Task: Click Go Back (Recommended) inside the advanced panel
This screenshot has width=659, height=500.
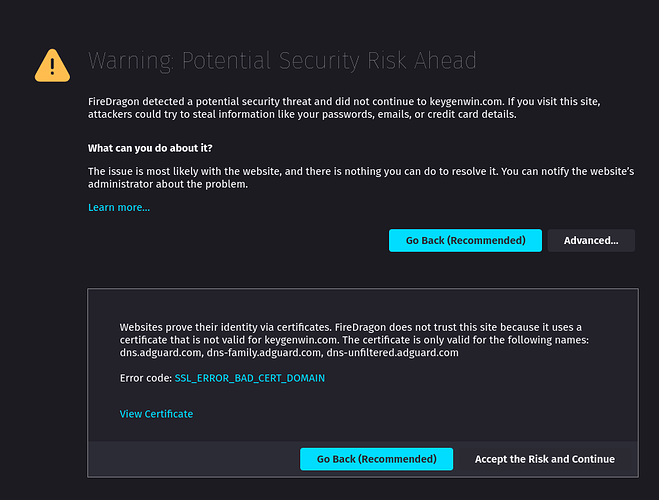Action: (x=377, y=459)
